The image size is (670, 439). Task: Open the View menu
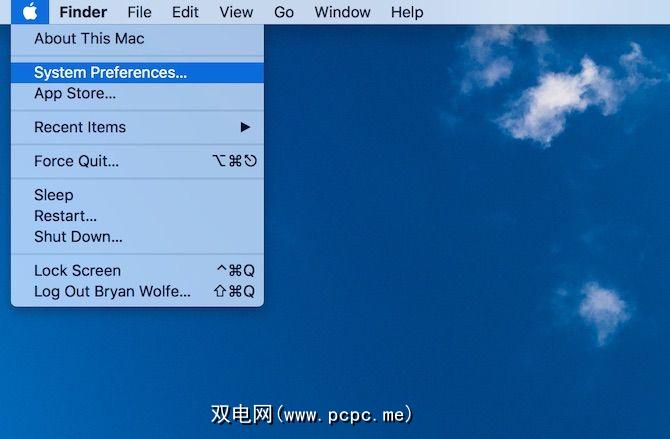point(236,12)
